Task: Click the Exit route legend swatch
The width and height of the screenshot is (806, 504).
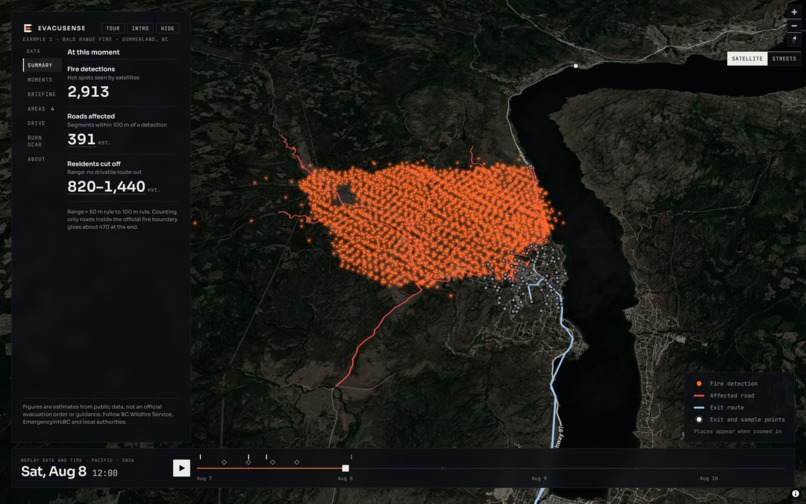Action: (x=699, y=407)
